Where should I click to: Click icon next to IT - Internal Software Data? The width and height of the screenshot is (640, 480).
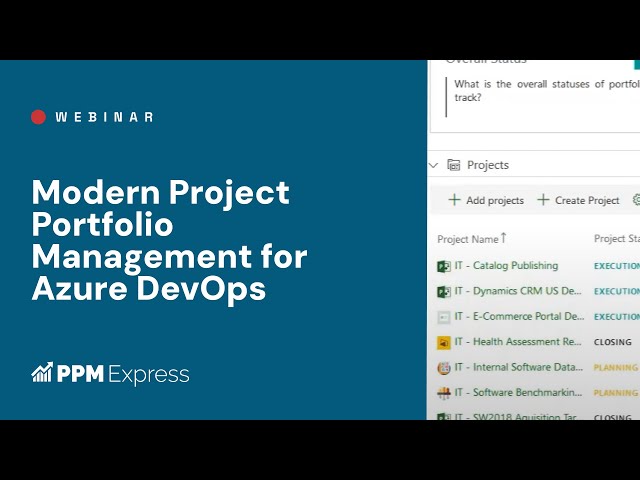pyautogui.click(x=444, y=368)
